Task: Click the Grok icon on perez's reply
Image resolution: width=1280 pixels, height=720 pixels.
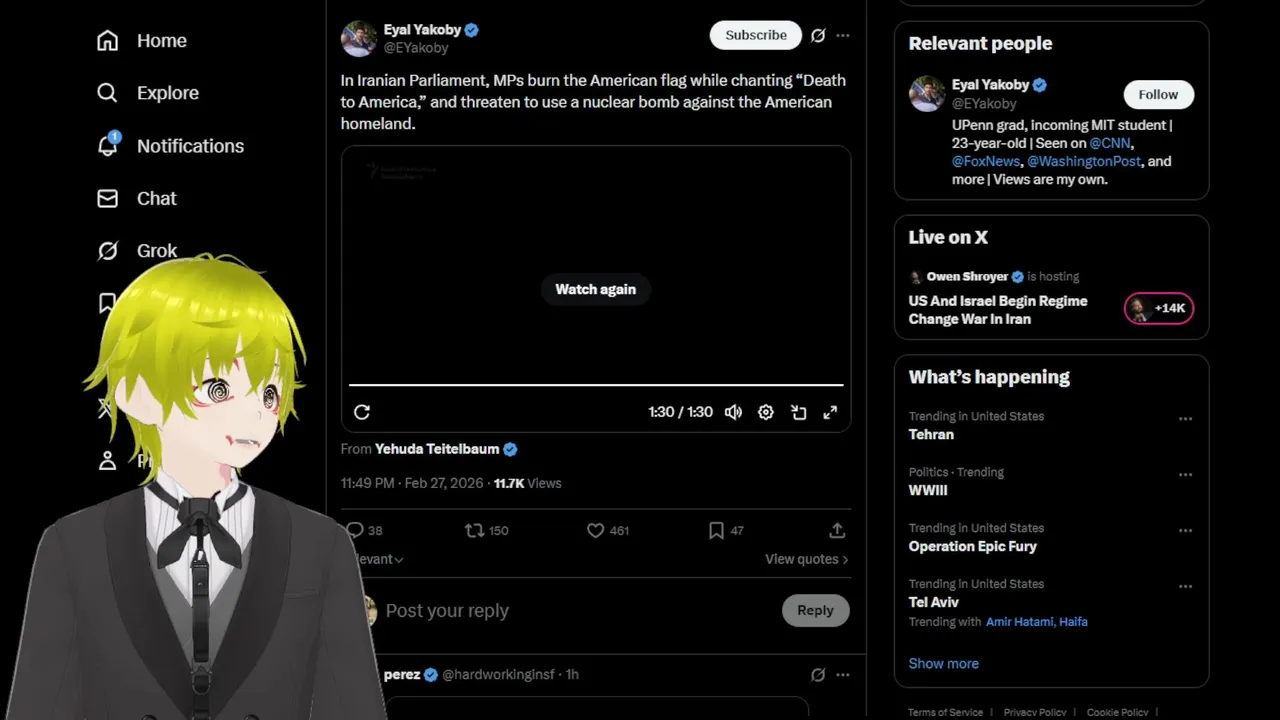Action: (818, 675)
